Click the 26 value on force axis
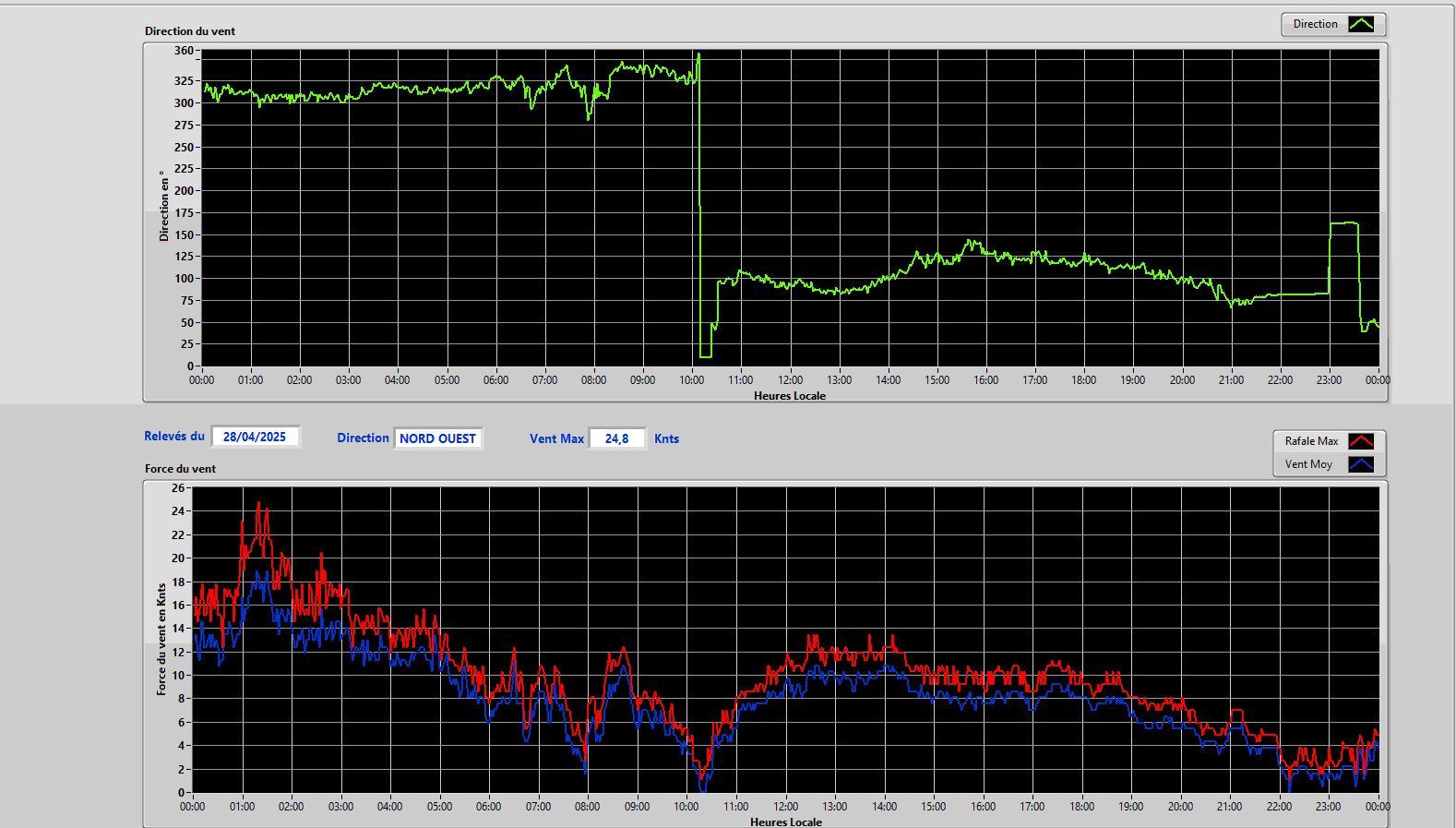Screen dimensions: 1456x828 [178, 487]
